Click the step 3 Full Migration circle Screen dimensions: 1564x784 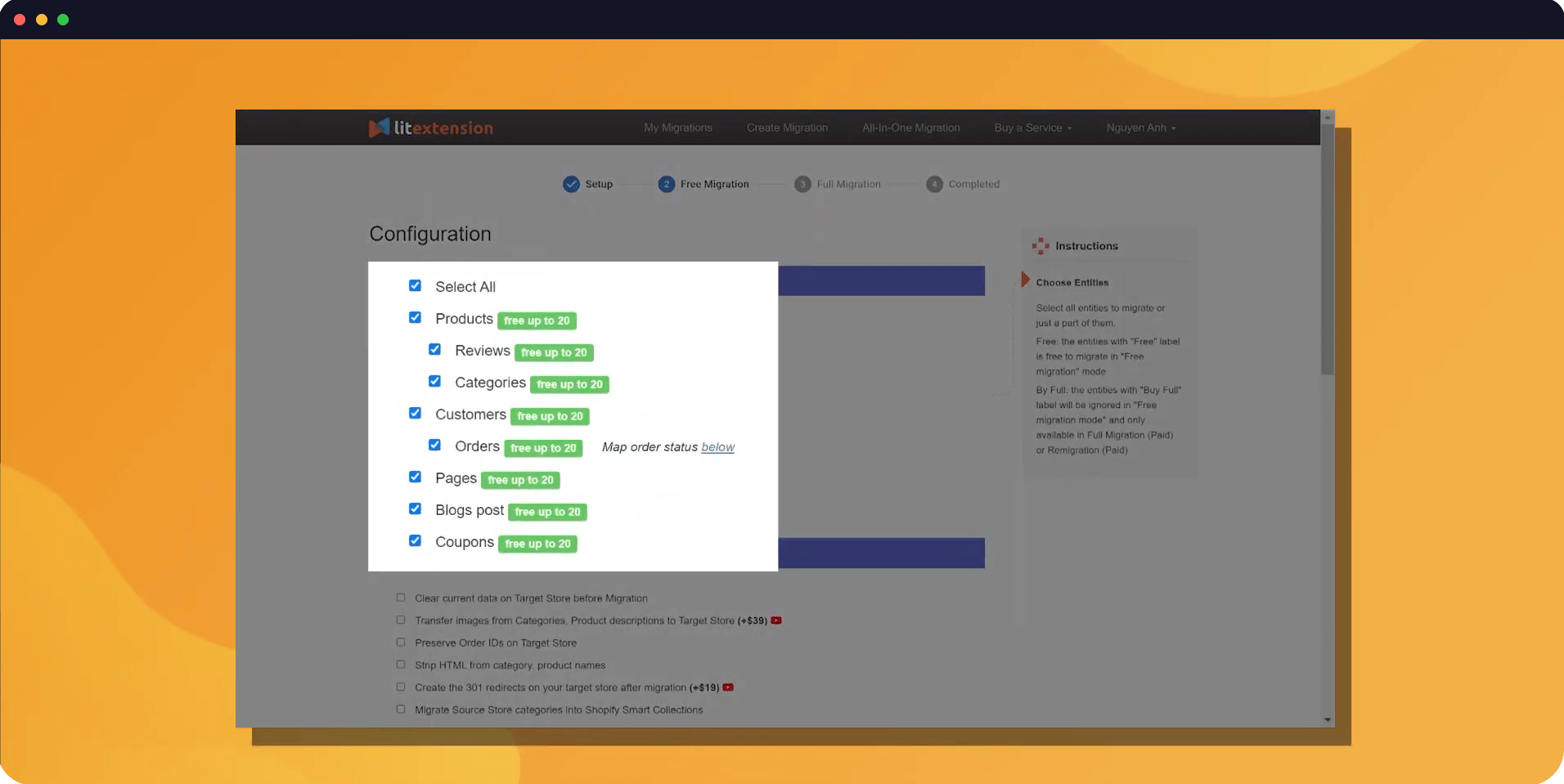pyautogui.click(x=802, y=184)
